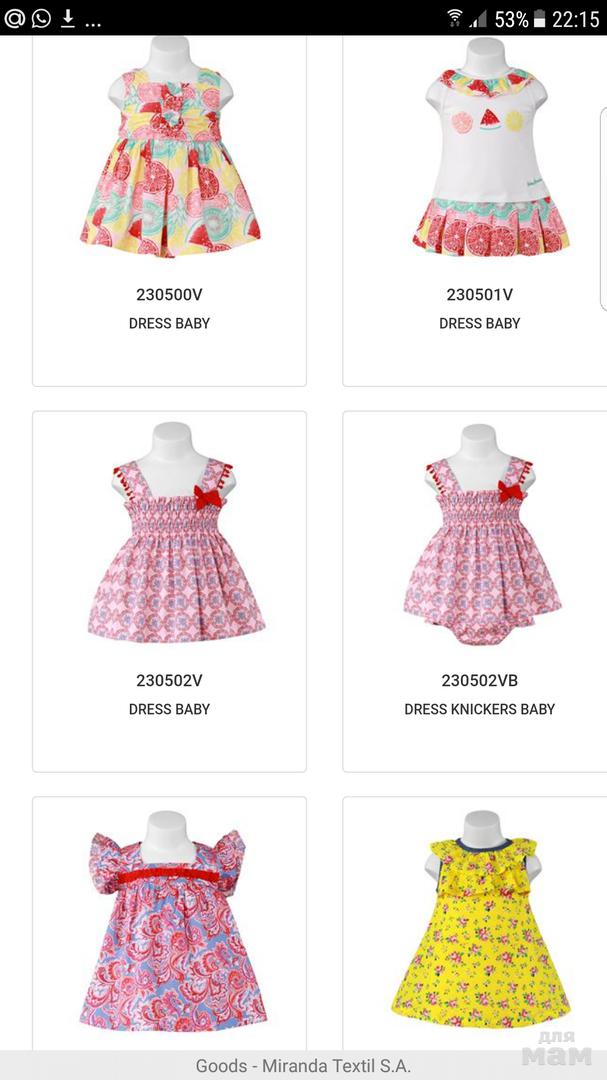Tap the @ email notification icon
The image size is (607, 1080).
click(x=14, y=18)
